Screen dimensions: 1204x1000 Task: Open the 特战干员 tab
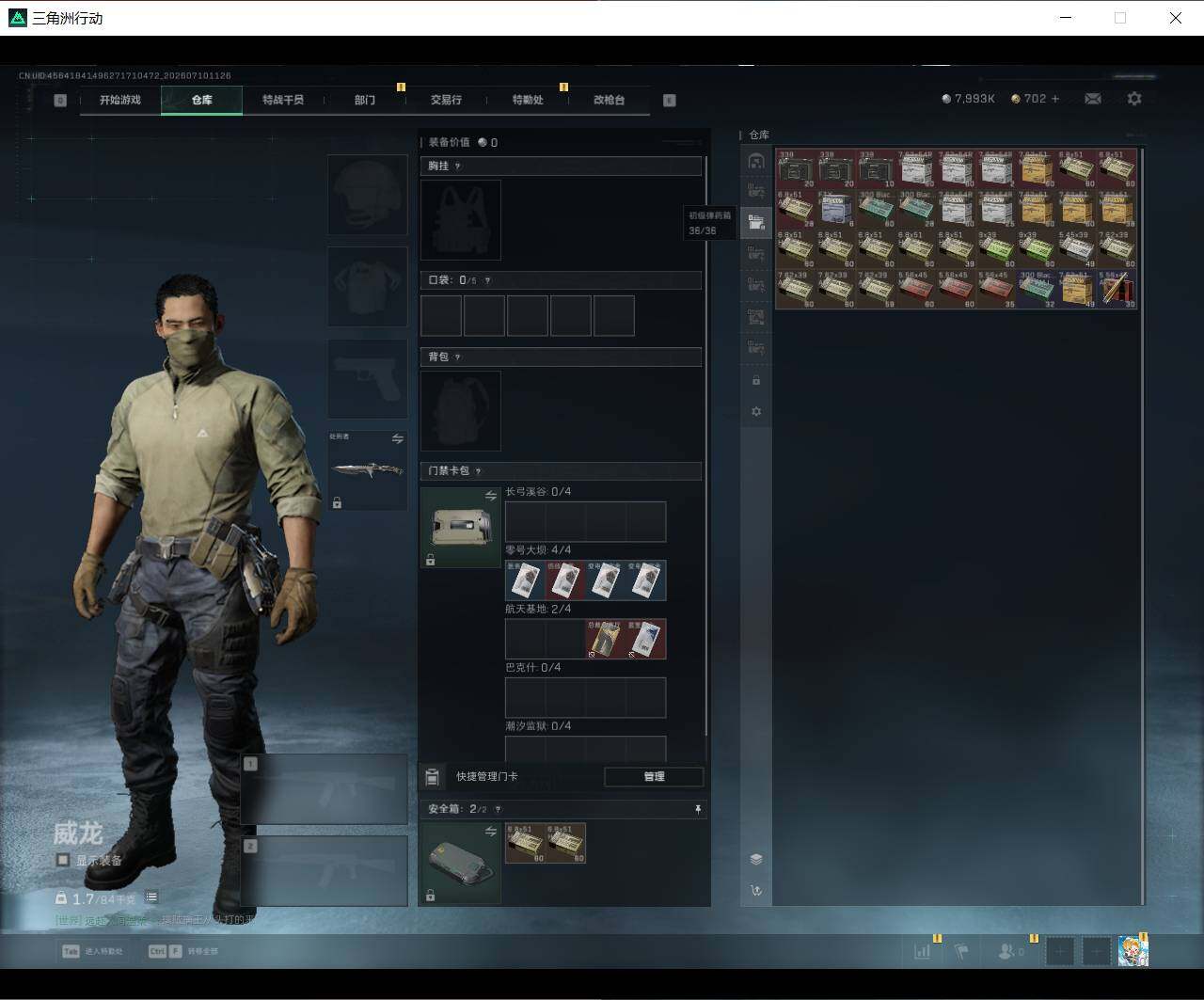pos(283,100)
